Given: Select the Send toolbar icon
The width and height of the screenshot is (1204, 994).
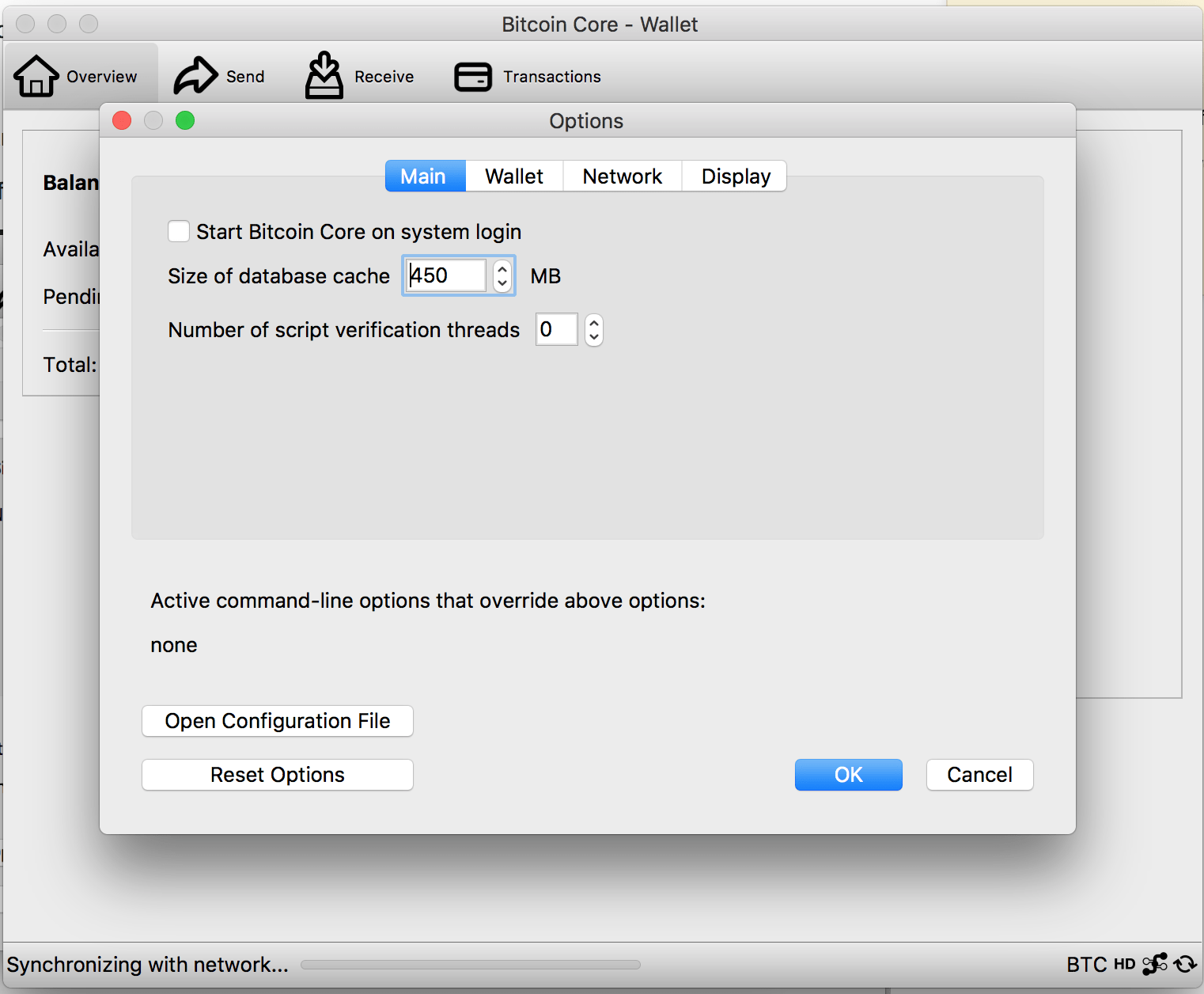Looking at the screenshot, I should (195, 74).
